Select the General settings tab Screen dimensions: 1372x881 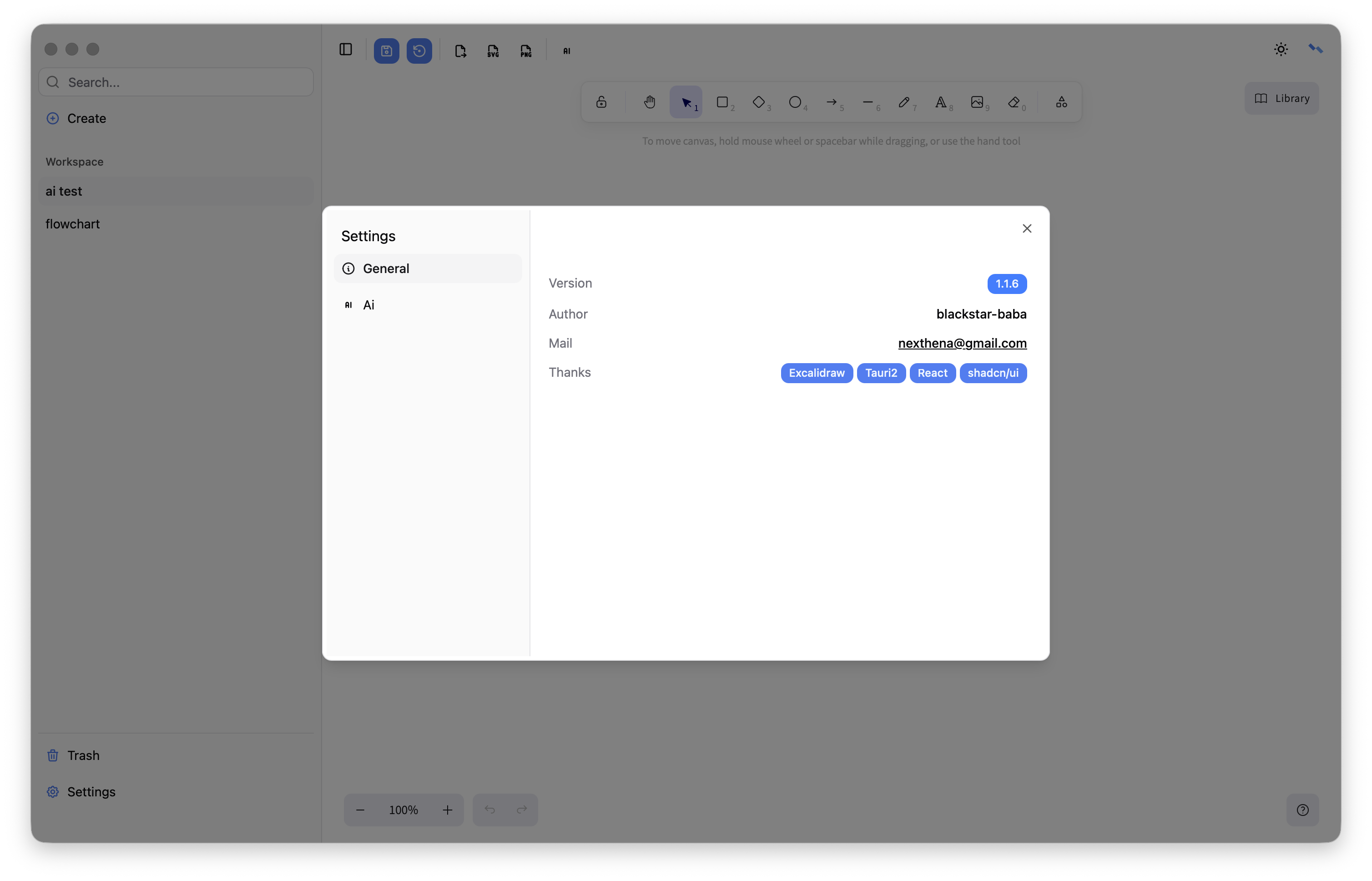pyautogui.click(x=428, y=268)
